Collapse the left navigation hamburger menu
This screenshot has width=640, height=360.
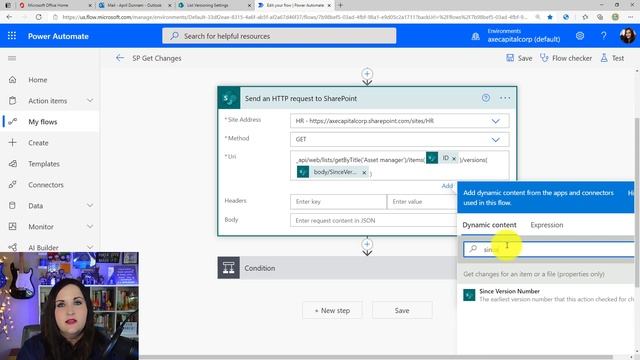click(x=12, y=58)
